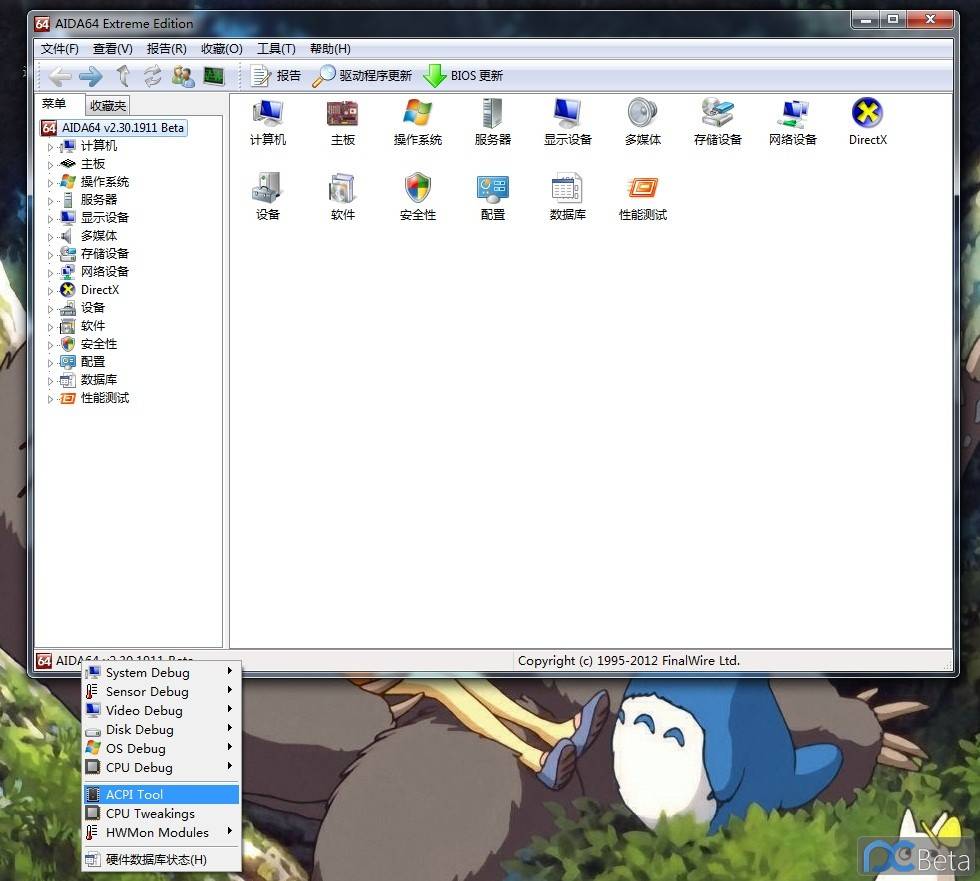Expand the 性能测试 tree node arrow
The height and width of the screenshot is (881, 980).
pos(51,399)
